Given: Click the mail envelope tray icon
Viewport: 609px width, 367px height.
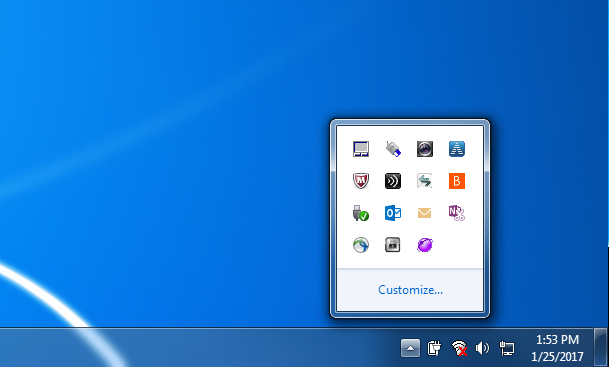Looking at the screenshot, I should click(x=425, y=213).
